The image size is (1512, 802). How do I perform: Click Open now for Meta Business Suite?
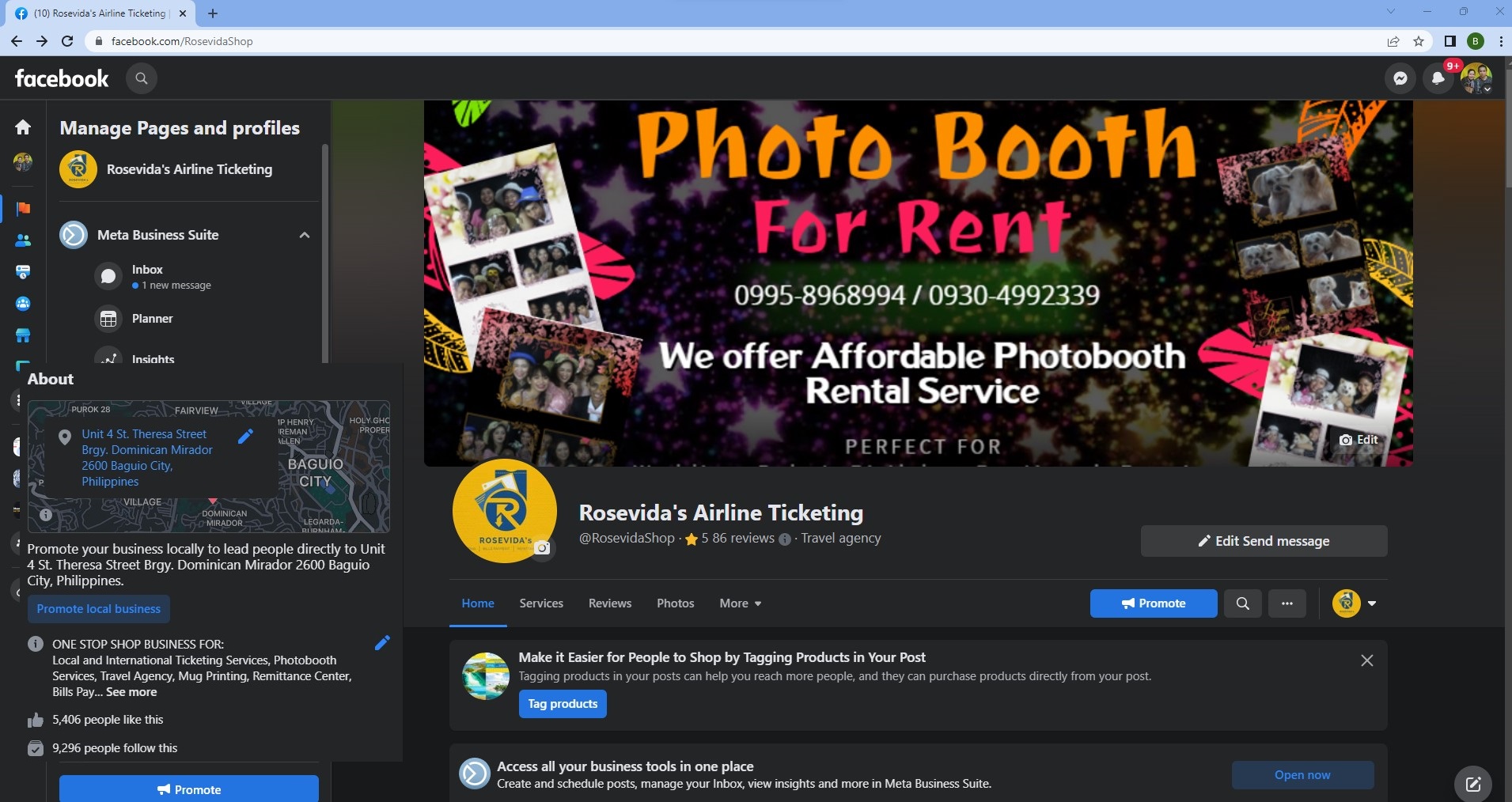pos(1302,775)
